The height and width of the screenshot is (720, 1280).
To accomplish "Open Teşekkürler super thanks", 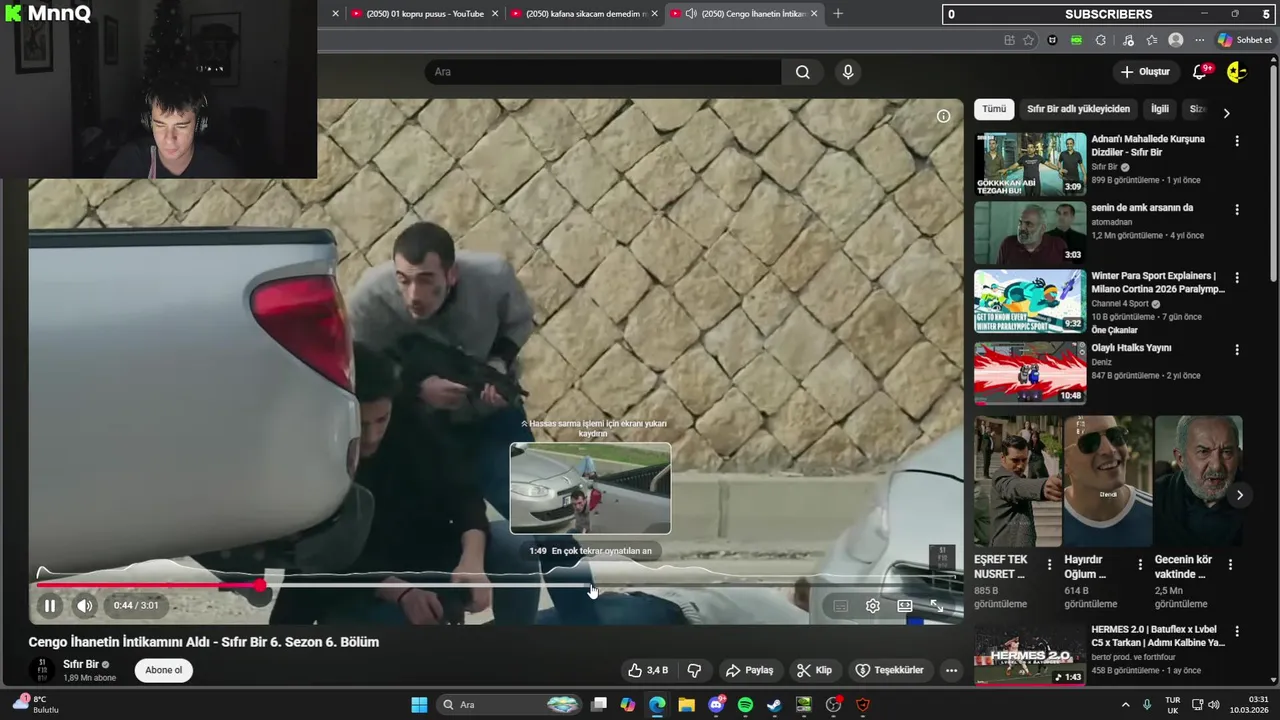I will tap(890, 670).
